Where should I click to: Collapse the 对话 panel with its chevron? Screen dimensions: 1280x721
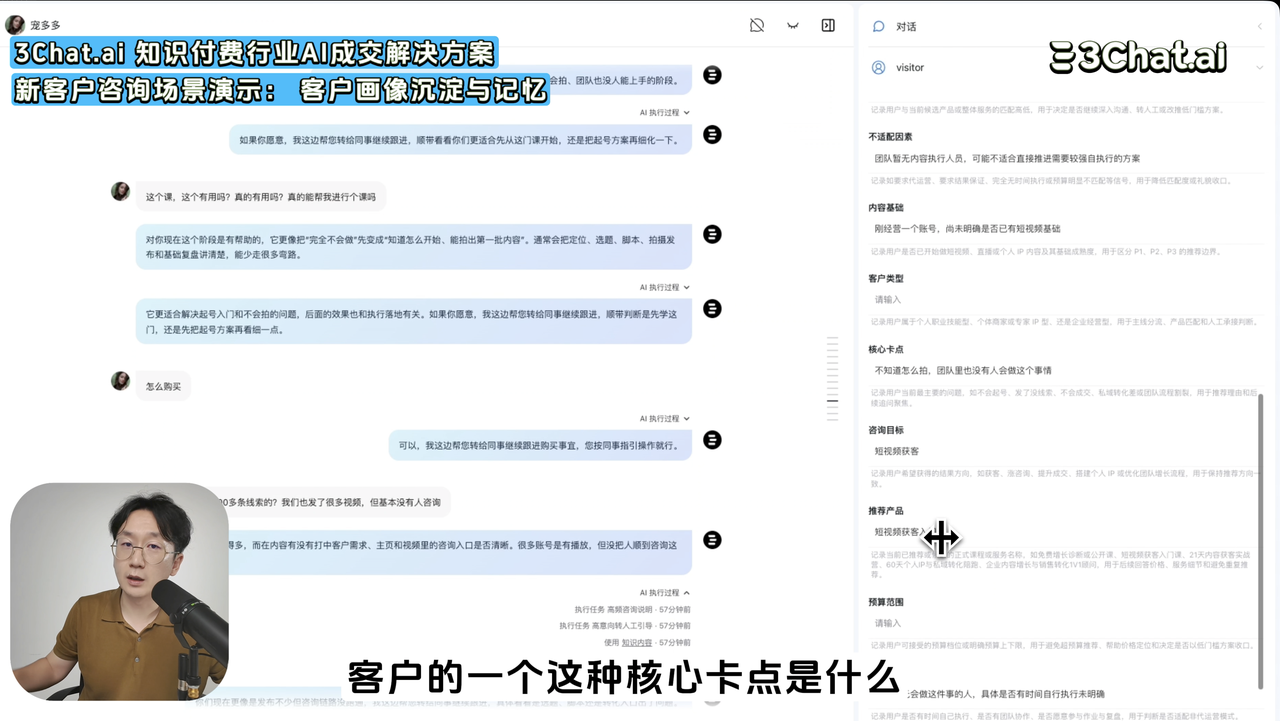point(1259,26)
